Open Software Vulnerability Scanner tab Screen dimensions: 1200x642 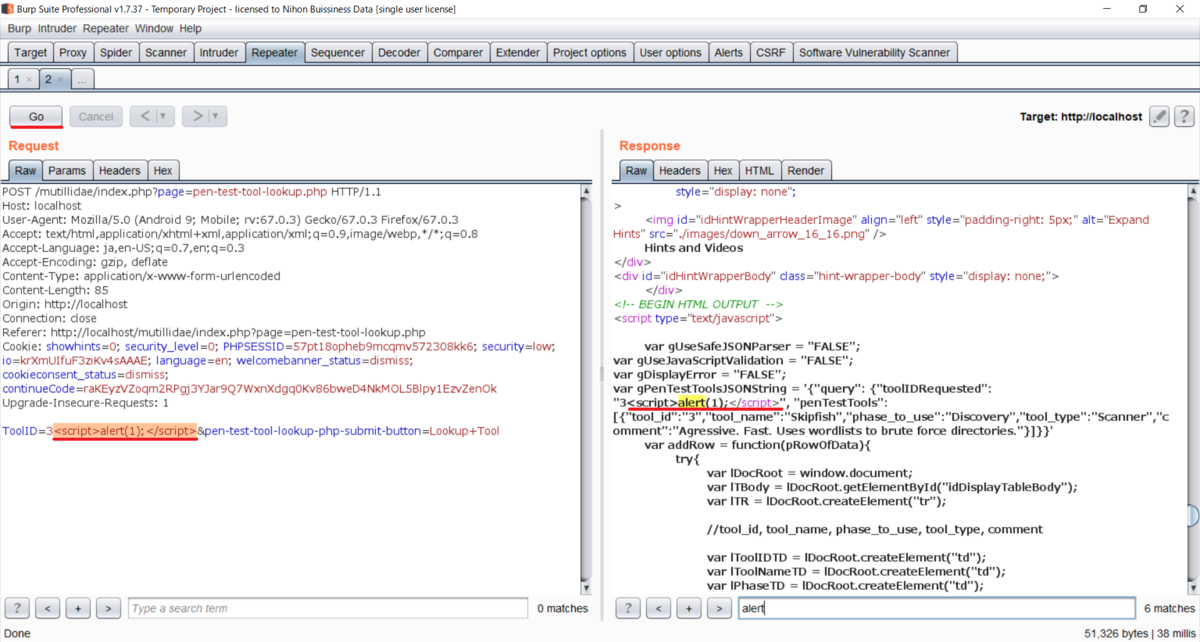tap(876, 52)
